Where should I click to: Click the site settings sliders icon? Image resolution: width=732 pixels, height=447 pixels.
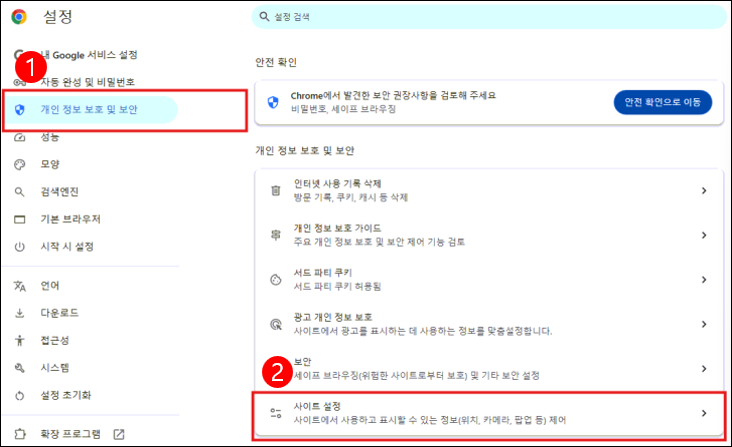coord(276,413)
